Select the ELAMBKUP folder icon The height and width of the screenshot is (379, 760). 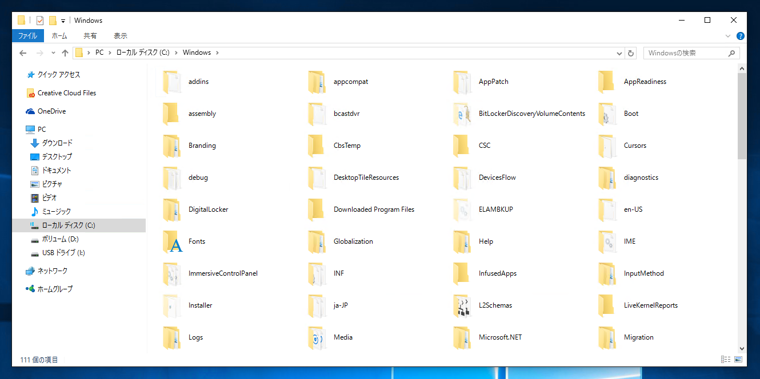click(x=462, y=209)
